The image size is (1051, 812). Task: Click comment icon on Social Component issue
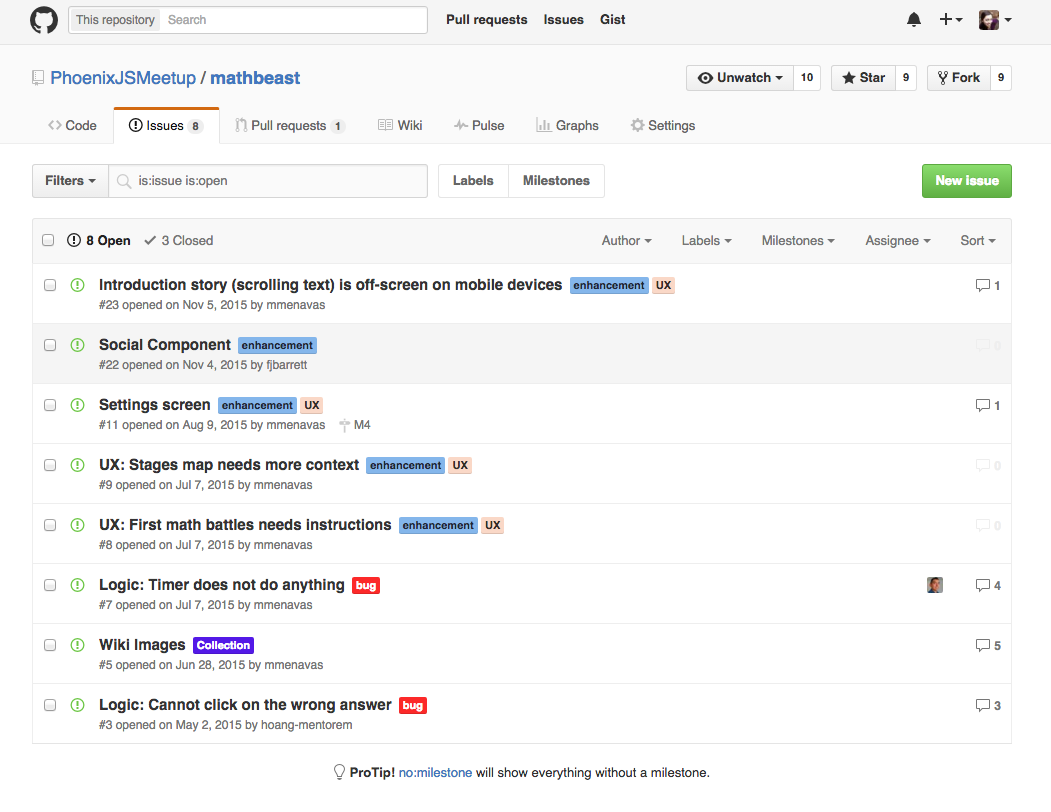click(983, 345)
